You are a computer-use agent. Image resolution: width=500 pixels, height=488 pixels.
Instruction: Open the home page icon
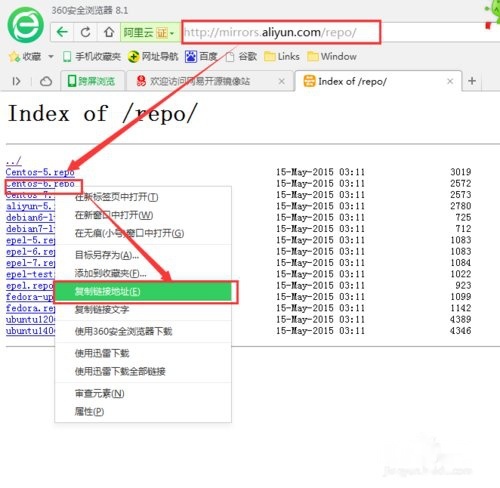click(x=109, y=32)
